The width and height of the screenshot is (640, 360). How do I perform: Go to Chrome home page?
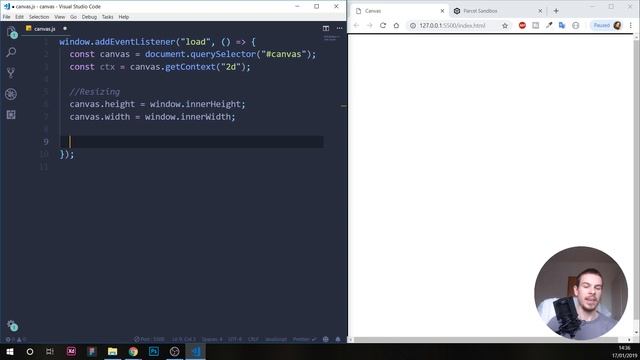tap(396, 25)
